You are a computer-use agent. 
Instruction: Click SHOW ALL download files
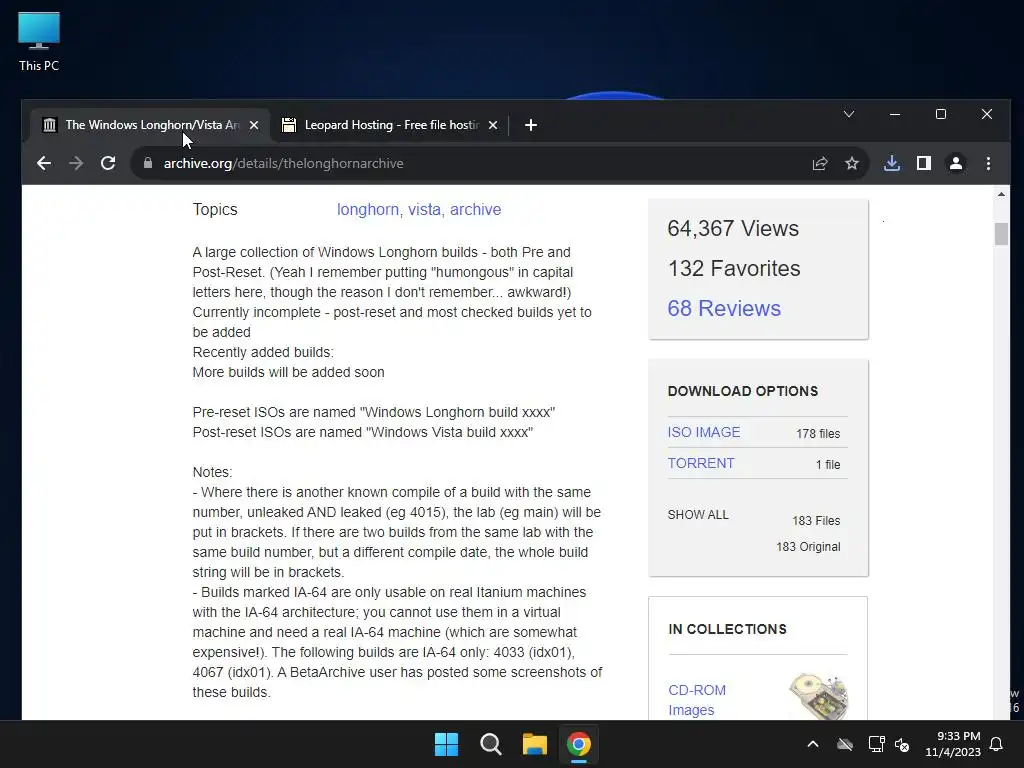[697, 515]
